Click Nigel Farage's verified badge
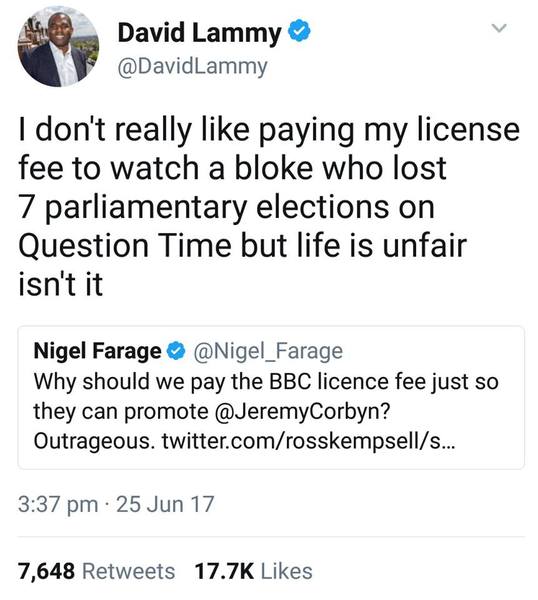Image resolution: width=538 pixels, height=600 pixels. click(x=176, y=351)
